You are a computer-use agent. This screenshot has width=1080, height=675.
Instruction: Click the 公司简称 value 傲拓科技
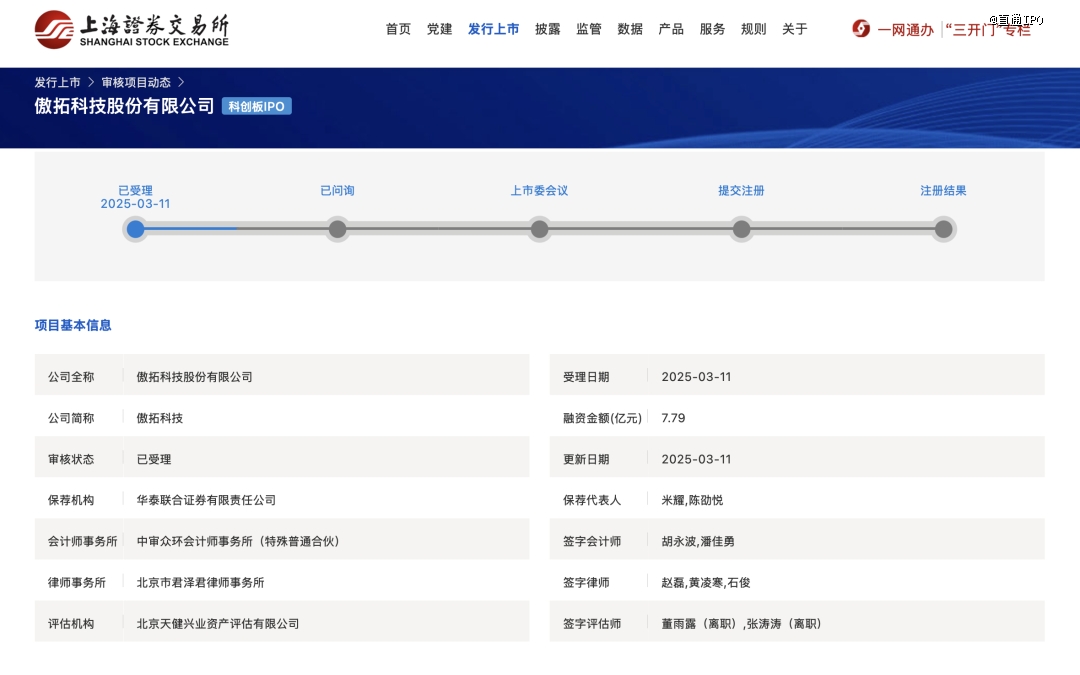click(x=160, y=418)
